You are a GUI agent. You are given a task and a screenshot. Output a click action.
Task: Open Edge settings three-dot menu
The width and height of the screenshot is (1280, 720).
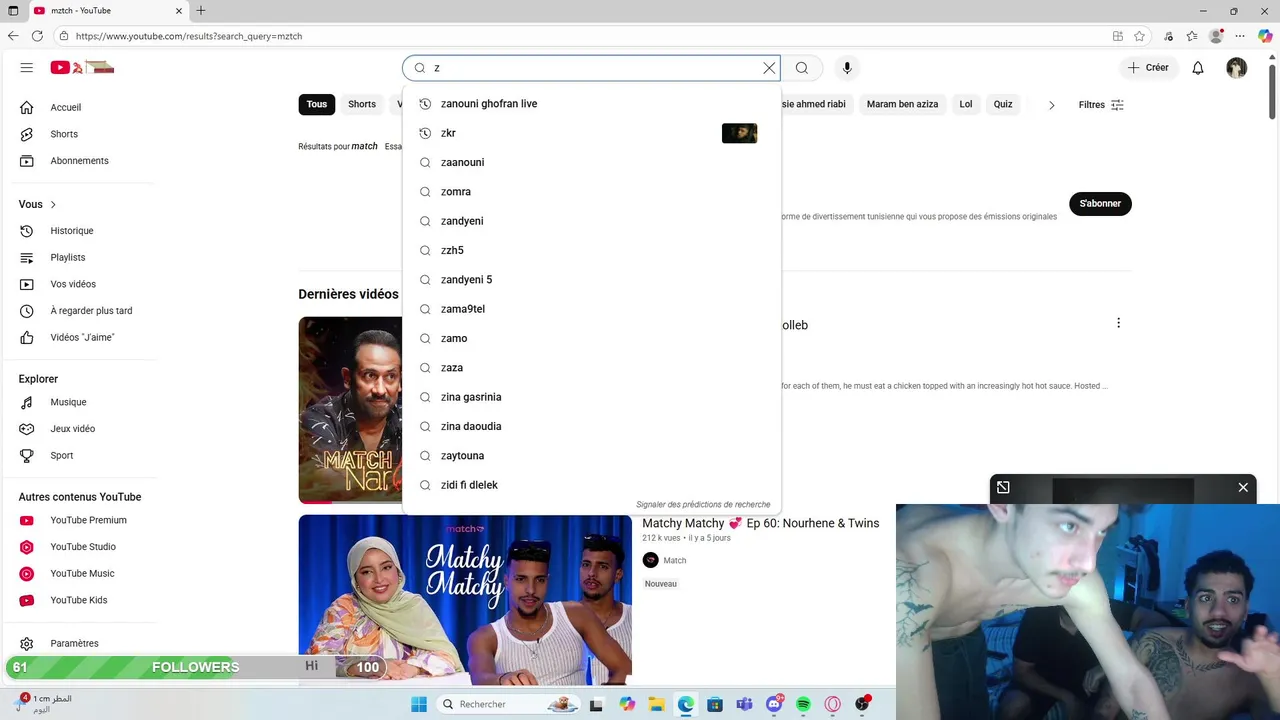[x=1240, y=36]
